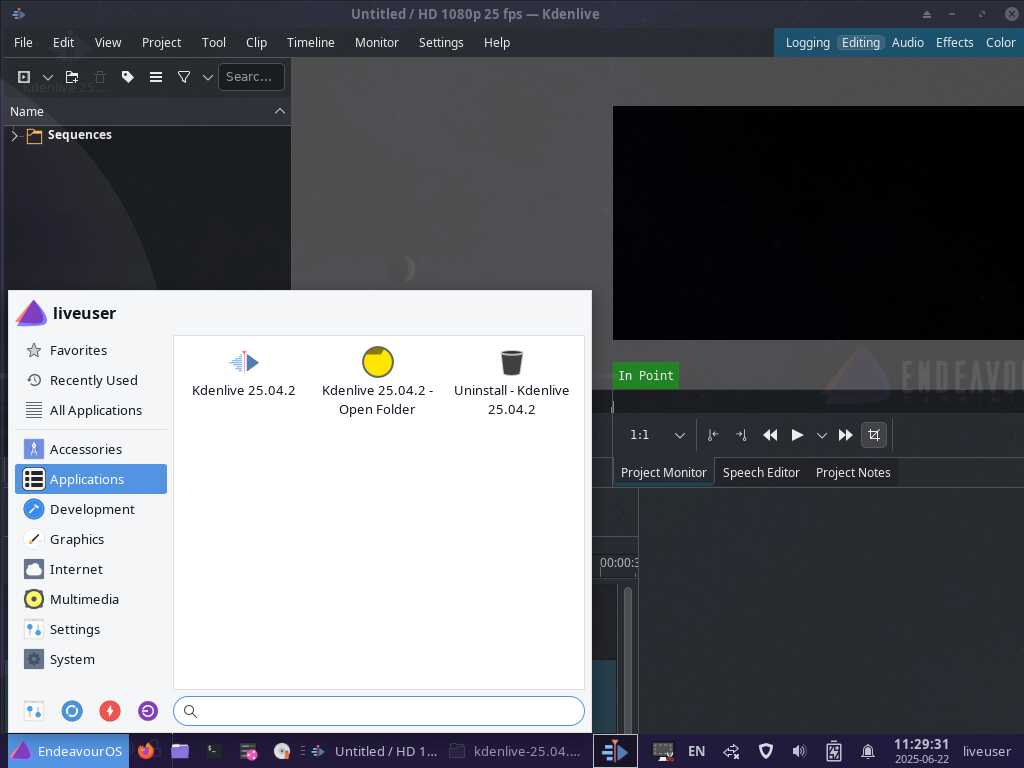Click the Create Folder icon in bin toolbar

click(72, 77)
